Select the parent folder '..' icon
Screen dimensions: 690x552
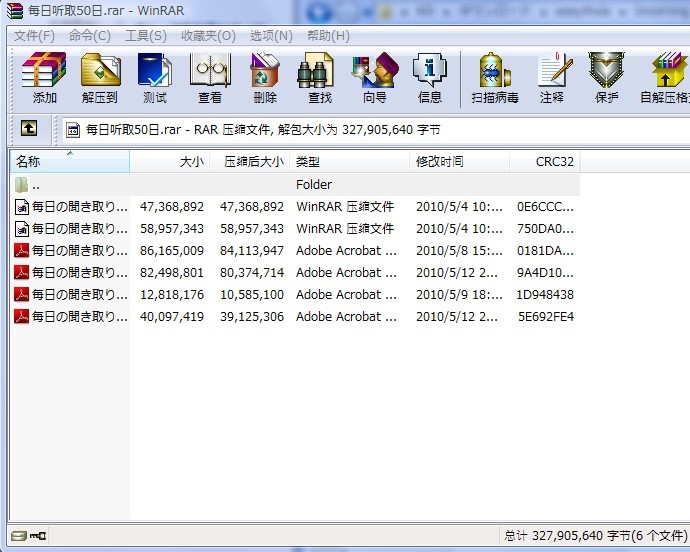[22, 185]
